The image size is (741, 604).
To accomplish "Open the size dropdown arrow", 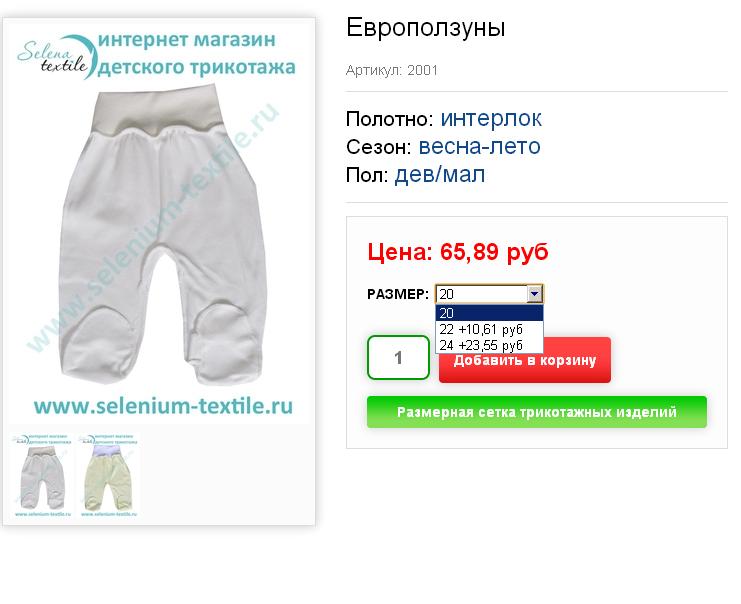I will [x=534, y=294].
